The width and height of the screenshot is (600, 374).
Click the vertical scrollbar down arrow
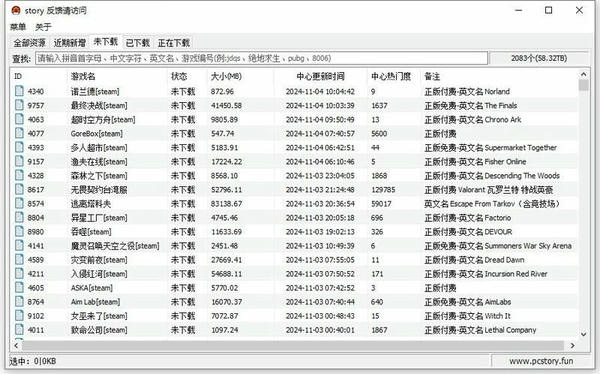coord(584,334)
